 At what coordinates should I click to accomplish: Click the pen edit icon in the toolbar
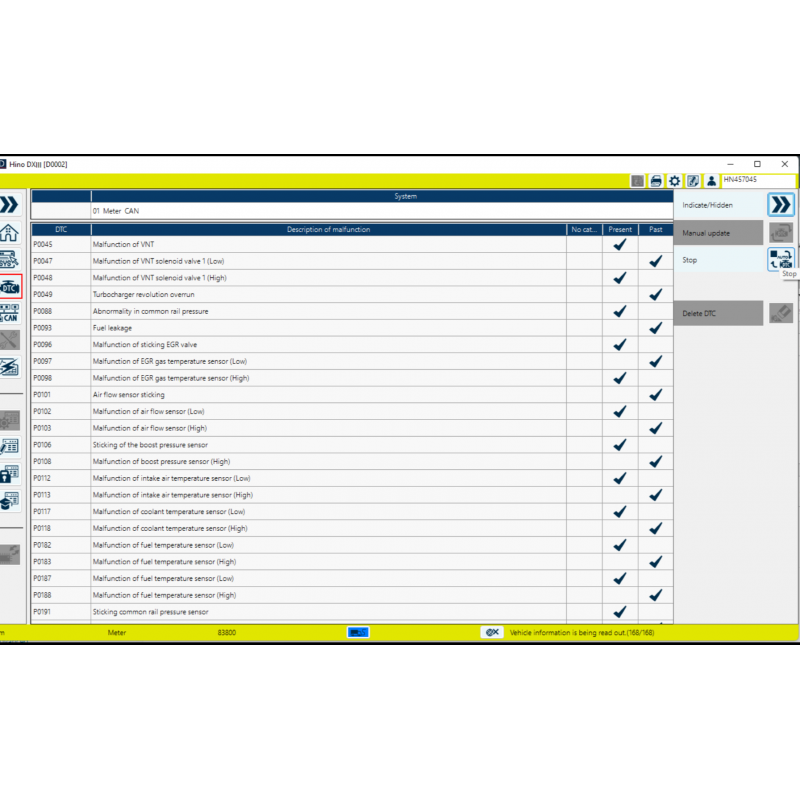(693, 180)
